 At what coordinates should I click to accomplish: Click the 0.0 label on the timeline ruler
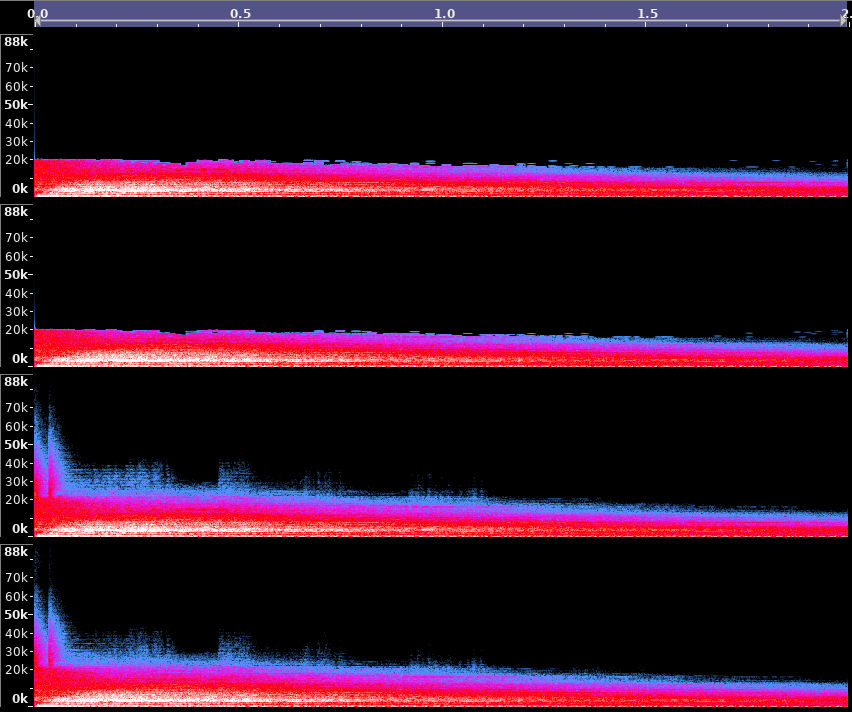(x=37, y=14)
